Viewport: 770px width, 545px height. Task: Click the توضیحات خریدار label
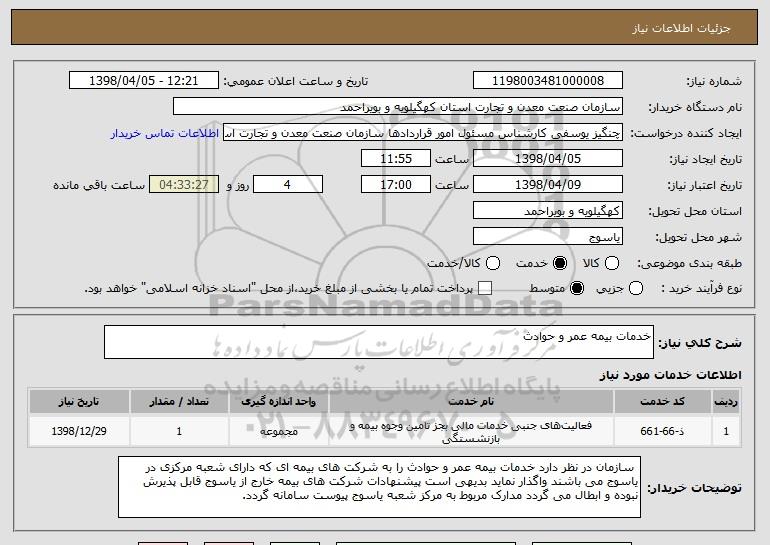tap(694, 488)
